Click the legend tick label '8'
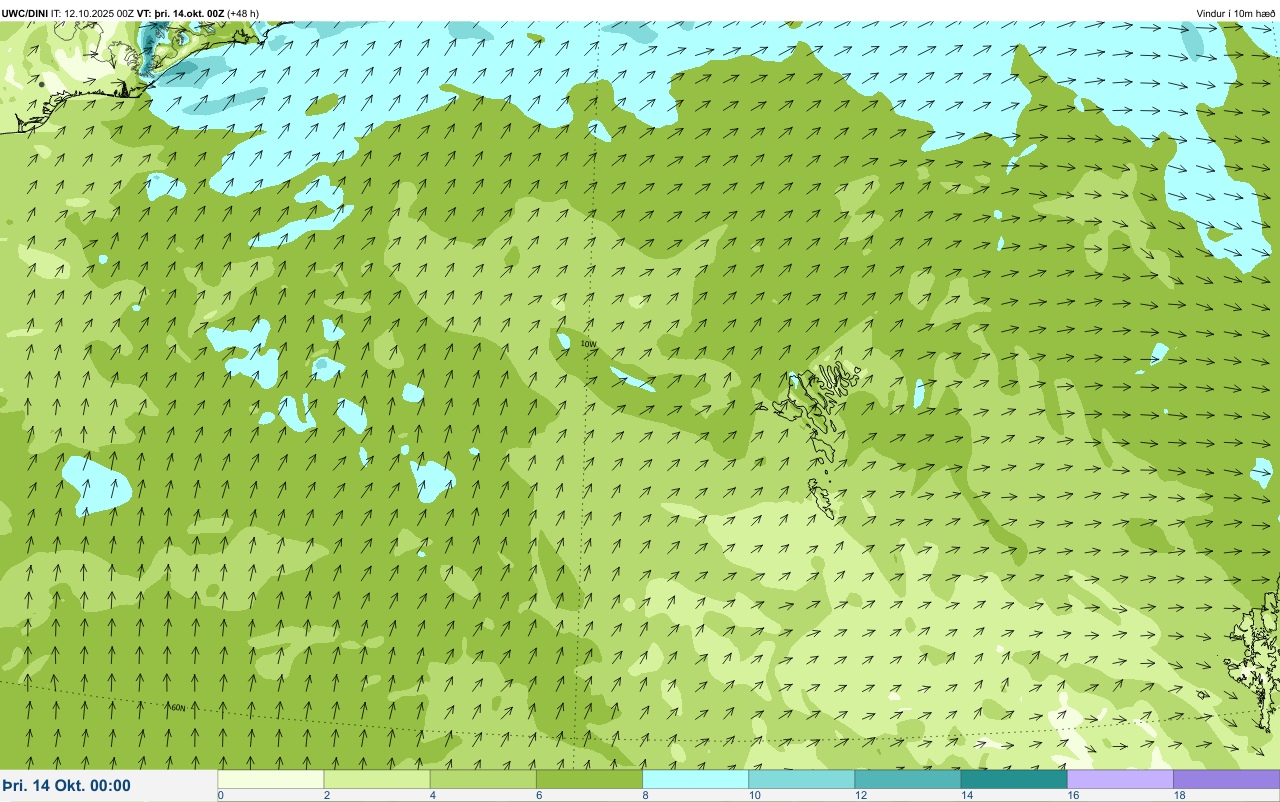 click(645, 795)
